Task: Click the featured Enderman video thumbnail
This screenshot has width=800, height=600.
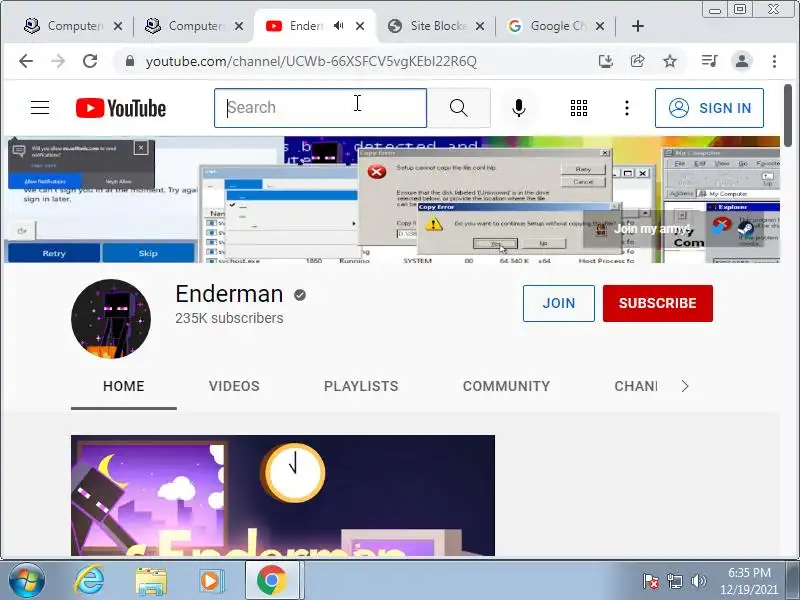Action: pyautogui.click(x=283, y=495)
